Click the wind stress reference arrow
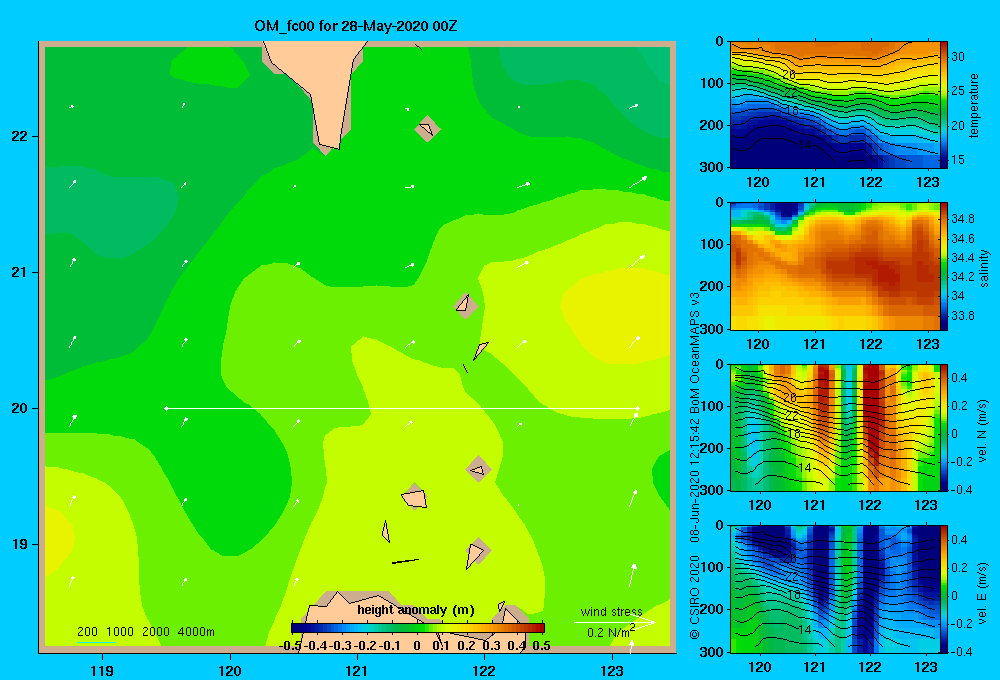This screenshot has width=1000, height=680. (x=615, y=622)
